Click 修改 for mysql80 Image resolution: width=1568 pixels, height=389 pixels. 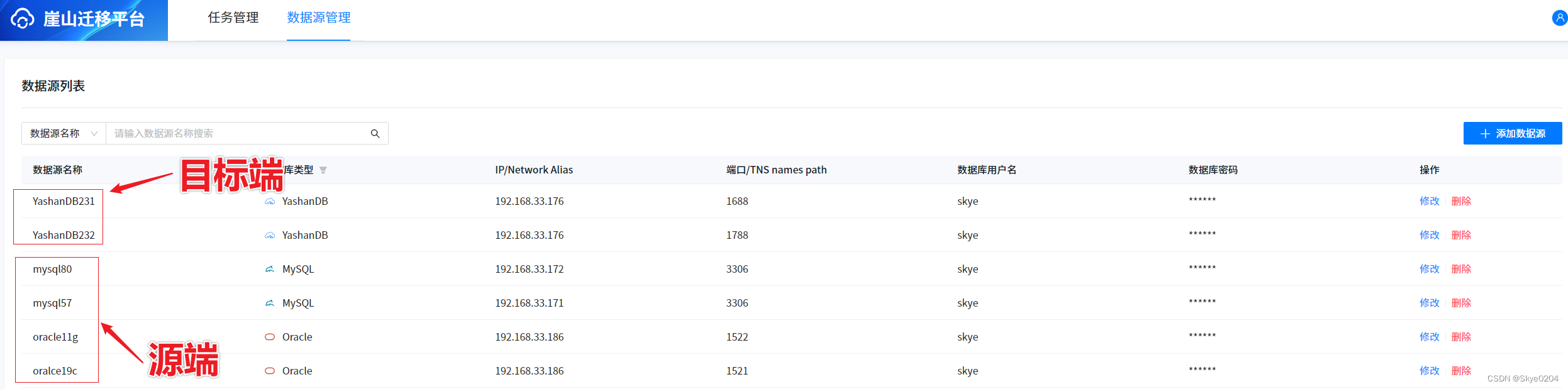click(1429, 269)
